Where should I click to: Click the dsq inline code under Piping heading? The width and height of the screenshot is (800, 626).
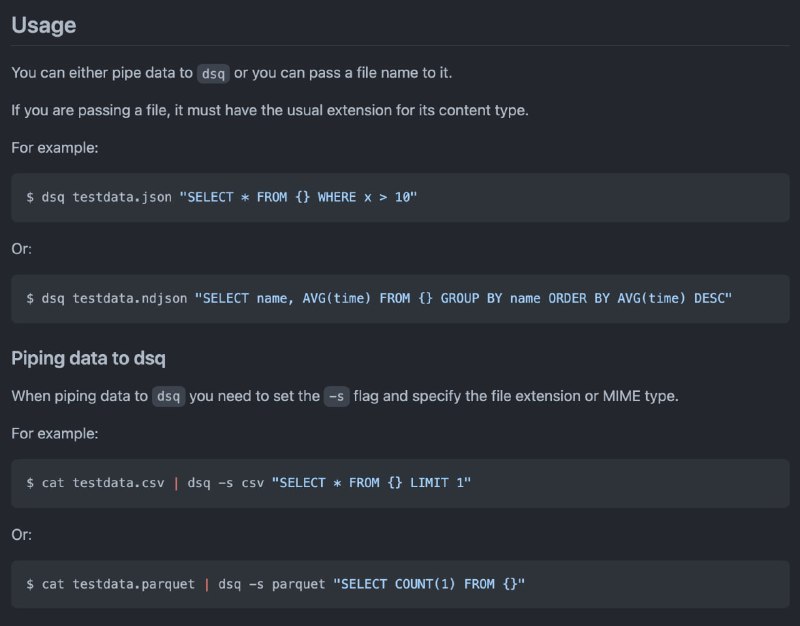[168, 396]
